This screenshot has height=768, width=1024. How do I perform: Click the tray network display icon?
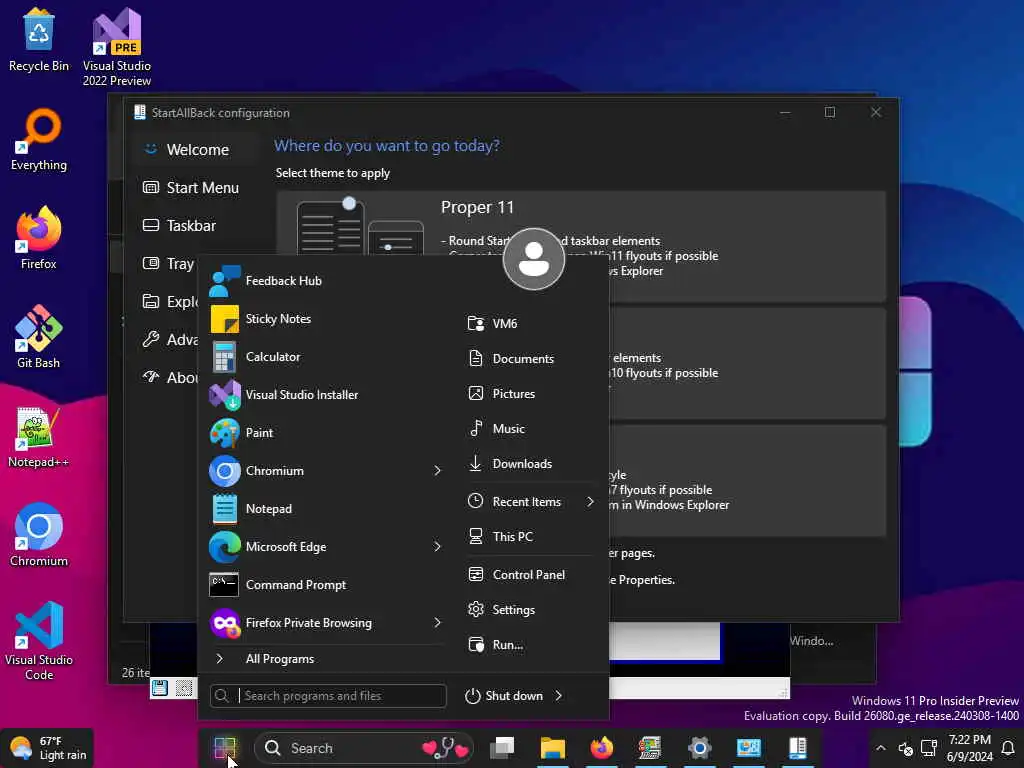coord(929,748)
